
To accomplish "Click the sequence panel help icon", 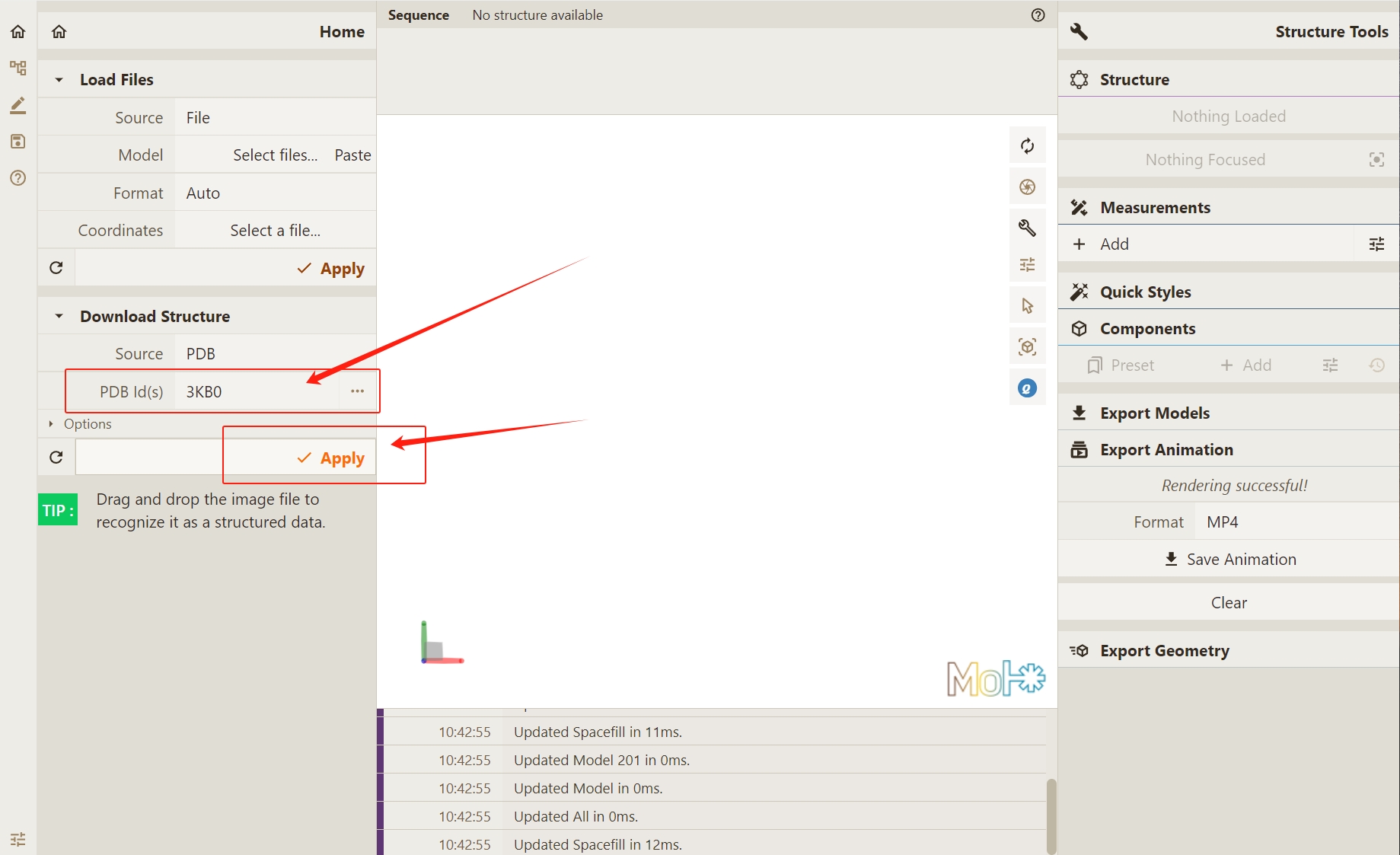I will click(x=1038, y=15).
